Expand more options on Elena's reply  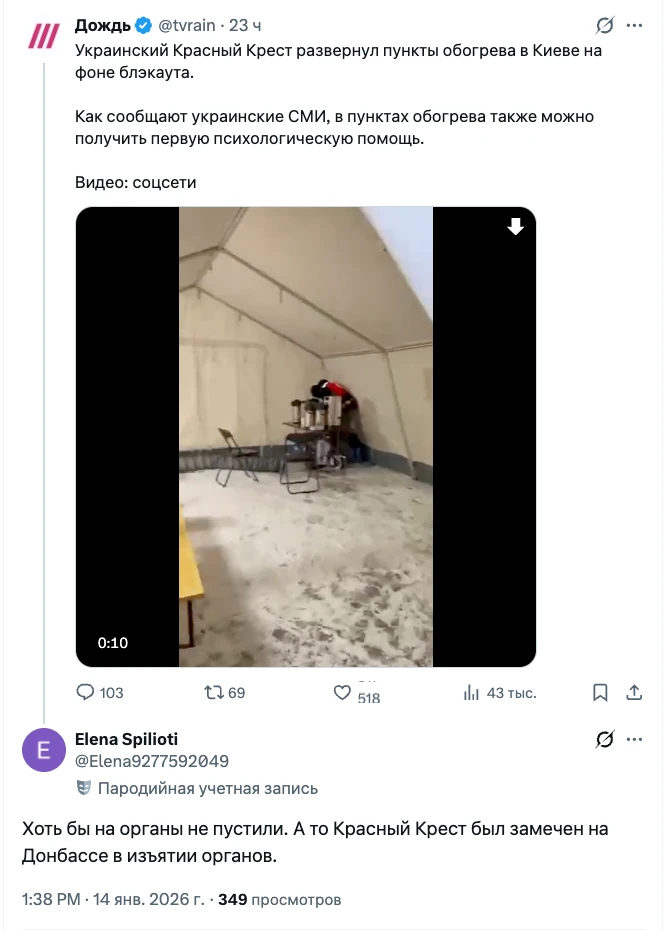pyautogui.click(x=634, y=740)
